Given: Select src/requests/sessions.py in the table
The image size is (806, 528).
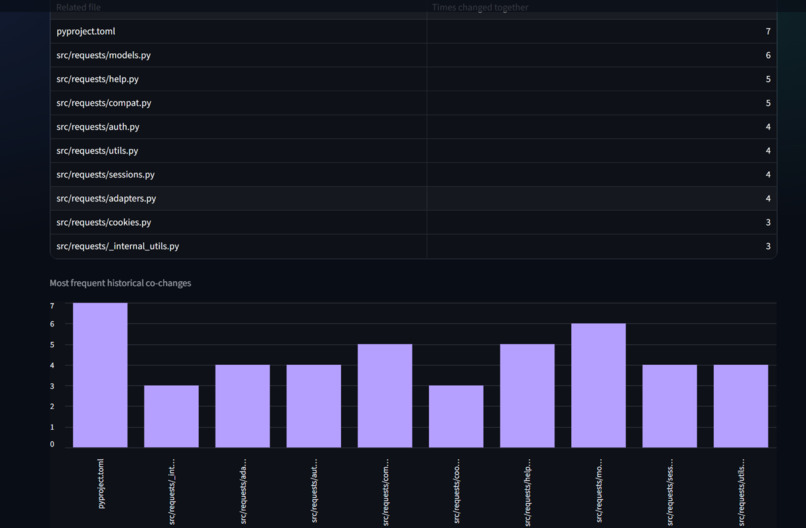Looking at the screenshot, I should tap(105, 175).
